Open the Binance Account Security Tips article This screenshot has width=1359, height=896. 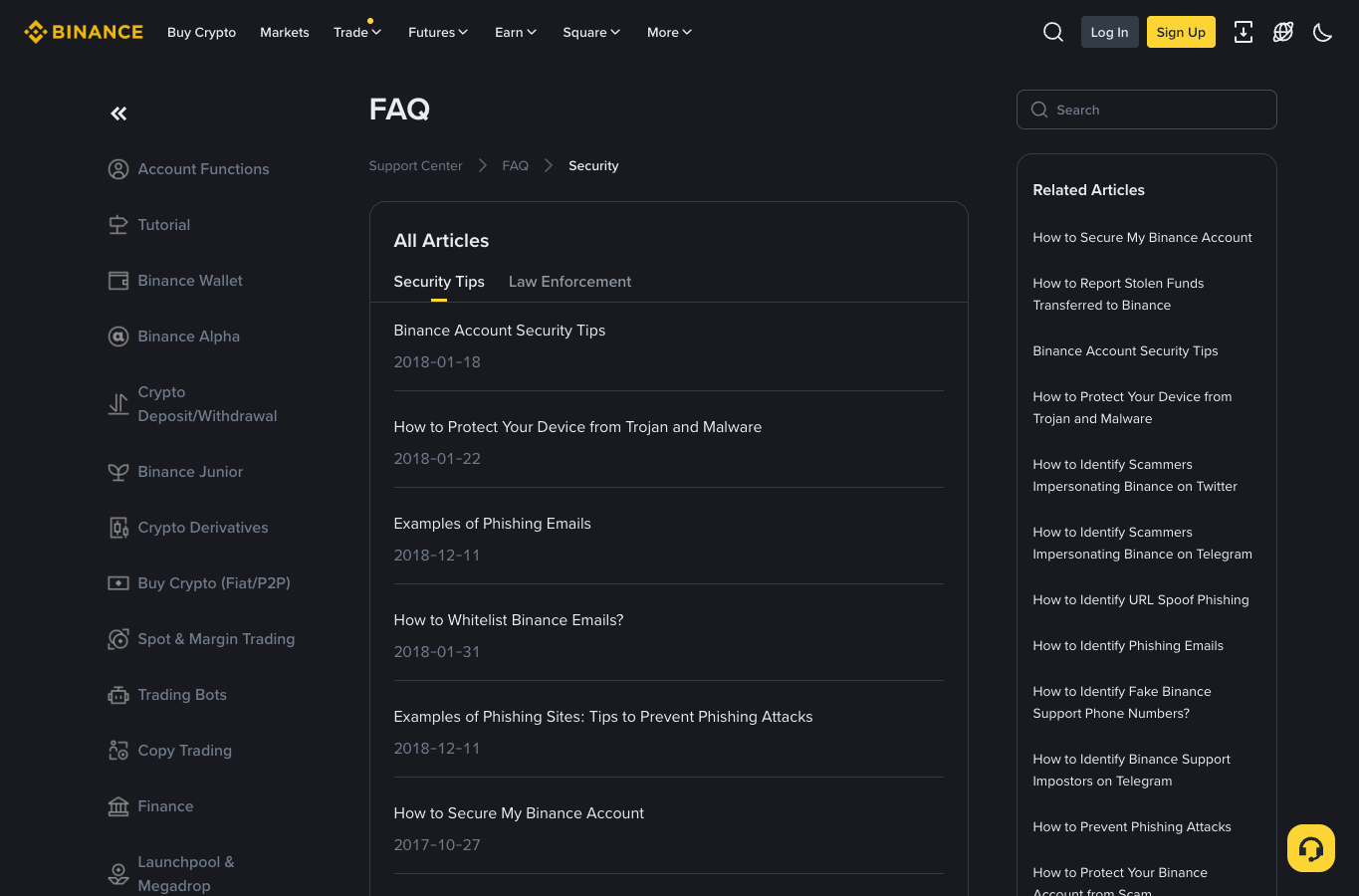point(500,331)
